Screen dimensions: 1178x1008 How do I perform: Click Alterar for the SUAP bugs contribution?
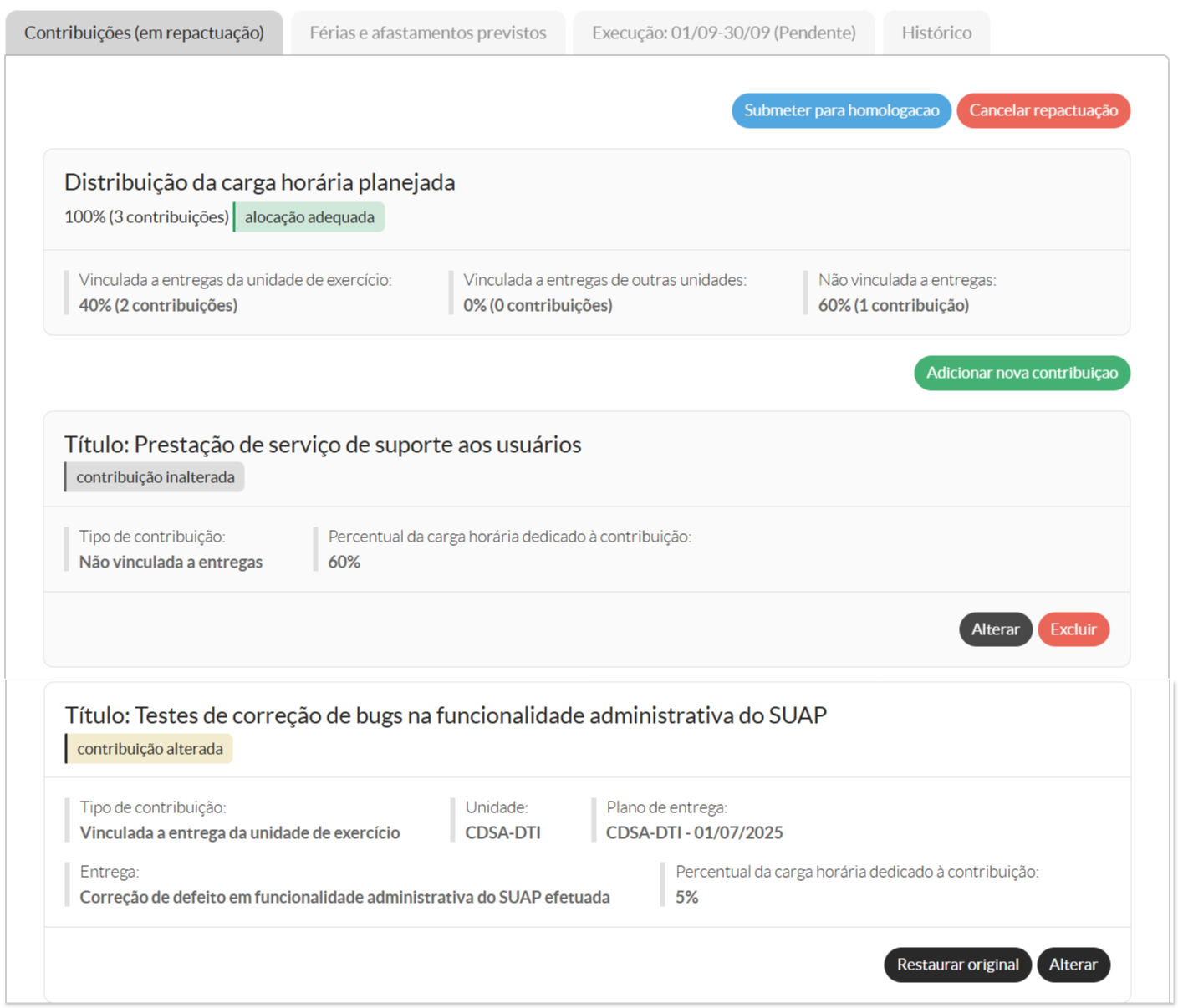(x=1073, y=965)
